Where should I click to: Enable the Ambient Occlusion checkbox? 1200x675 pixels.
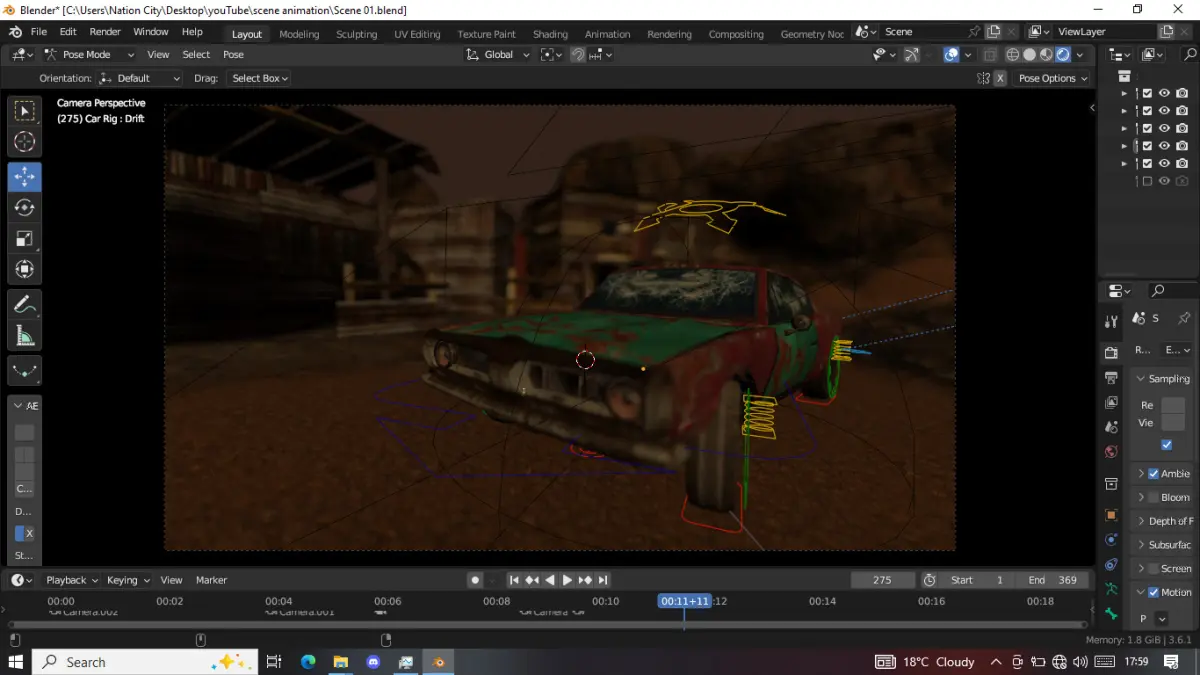[x=1153, y=474]
